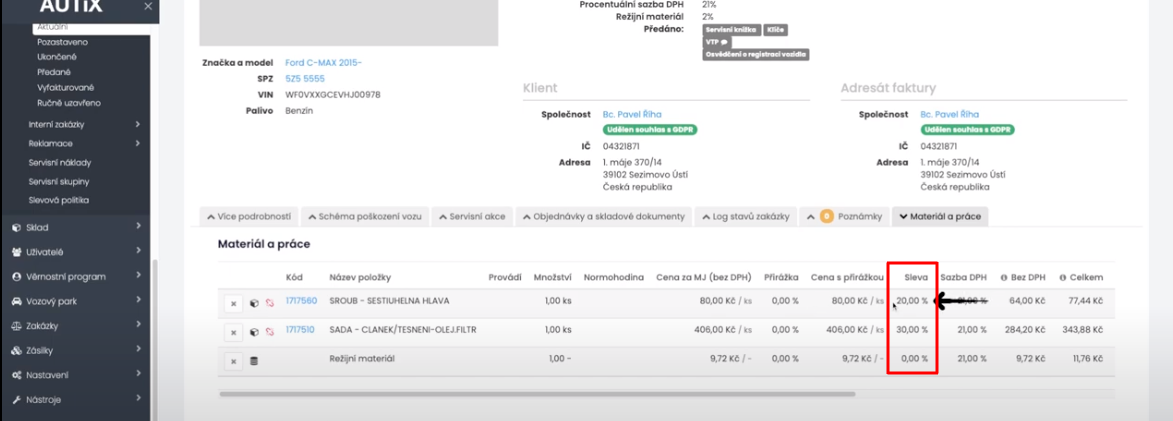Click the Sklad box icon
The image size is (1173, 421).
point(16,227)
